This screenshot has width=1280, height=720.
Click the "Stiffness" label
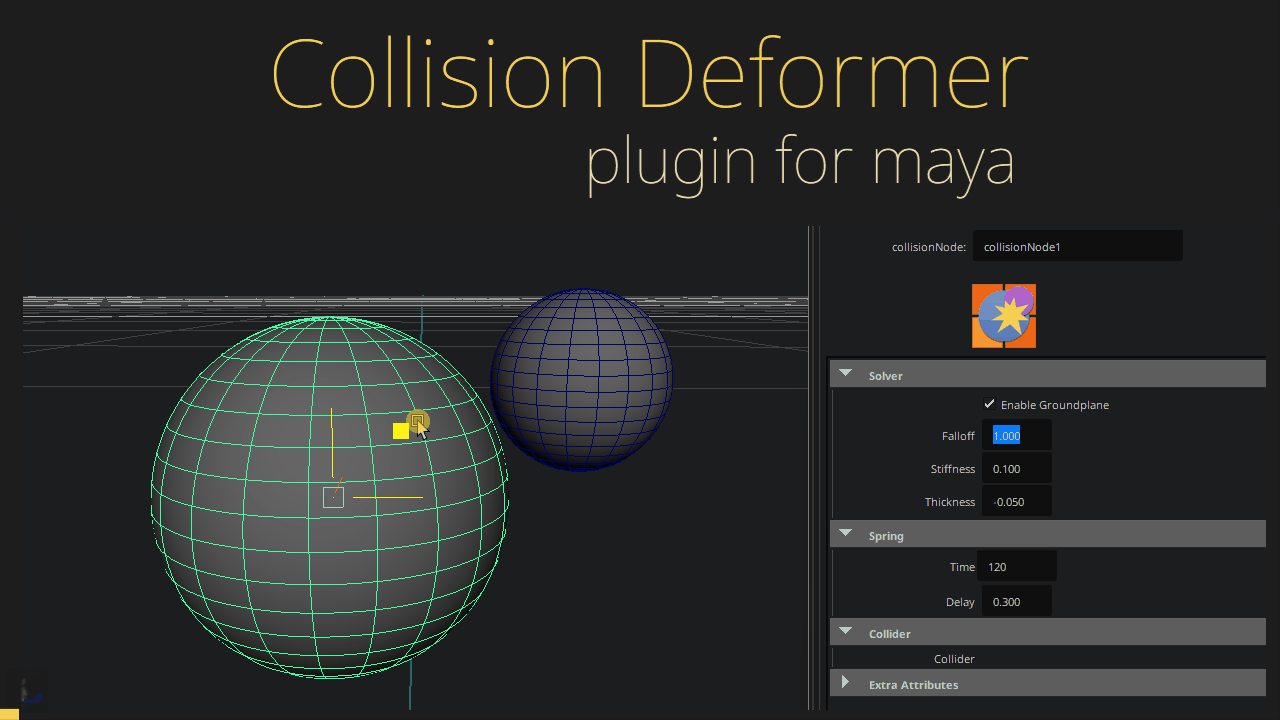tap(953, 469)
